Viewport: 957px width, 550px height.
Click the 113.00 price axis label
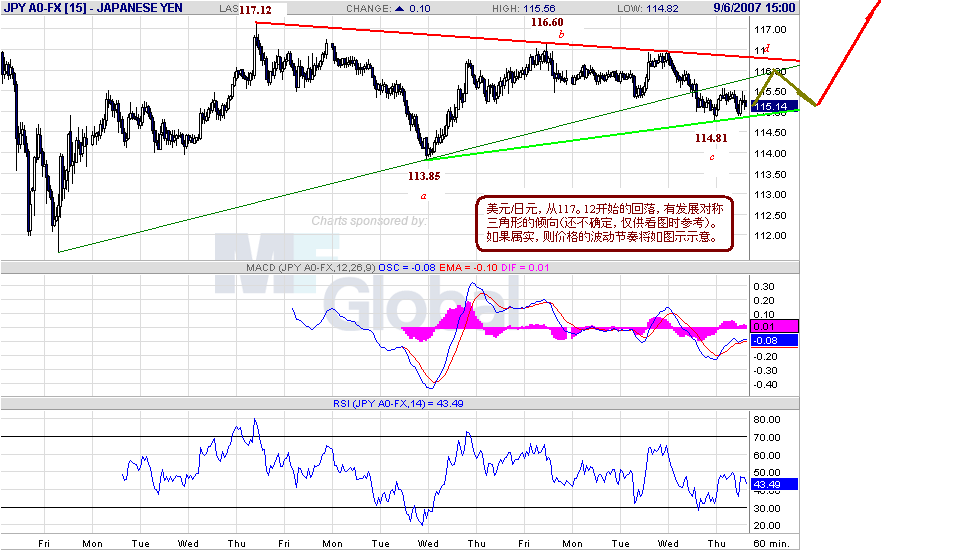[x=770, y=194]
